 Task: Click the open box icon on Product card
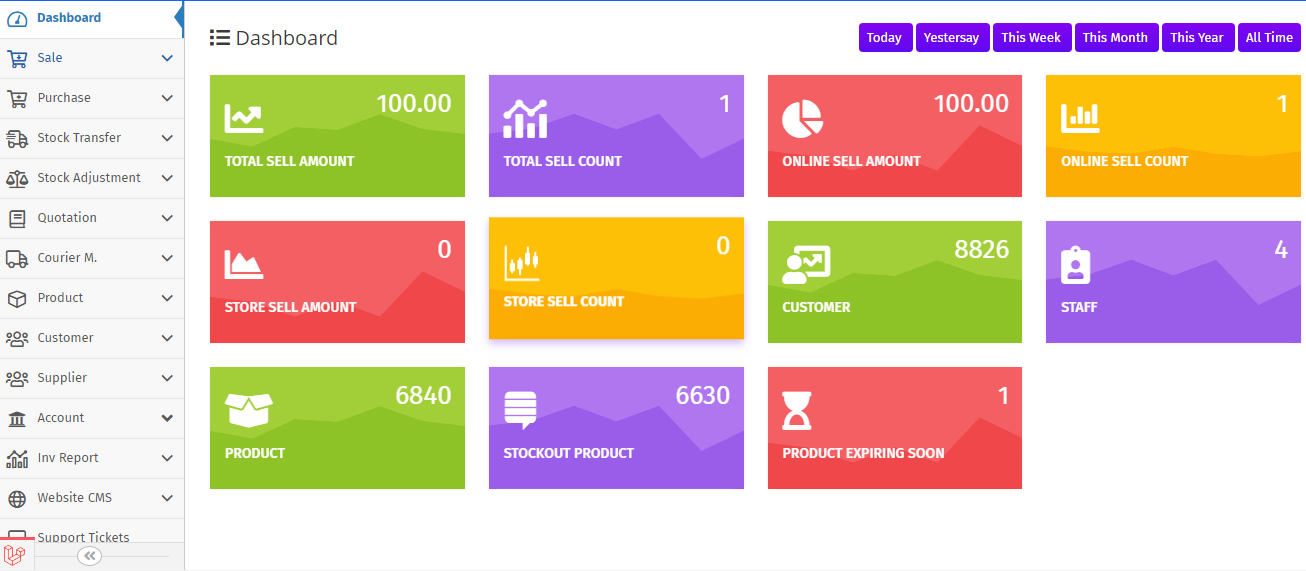(x=249, y=410)
